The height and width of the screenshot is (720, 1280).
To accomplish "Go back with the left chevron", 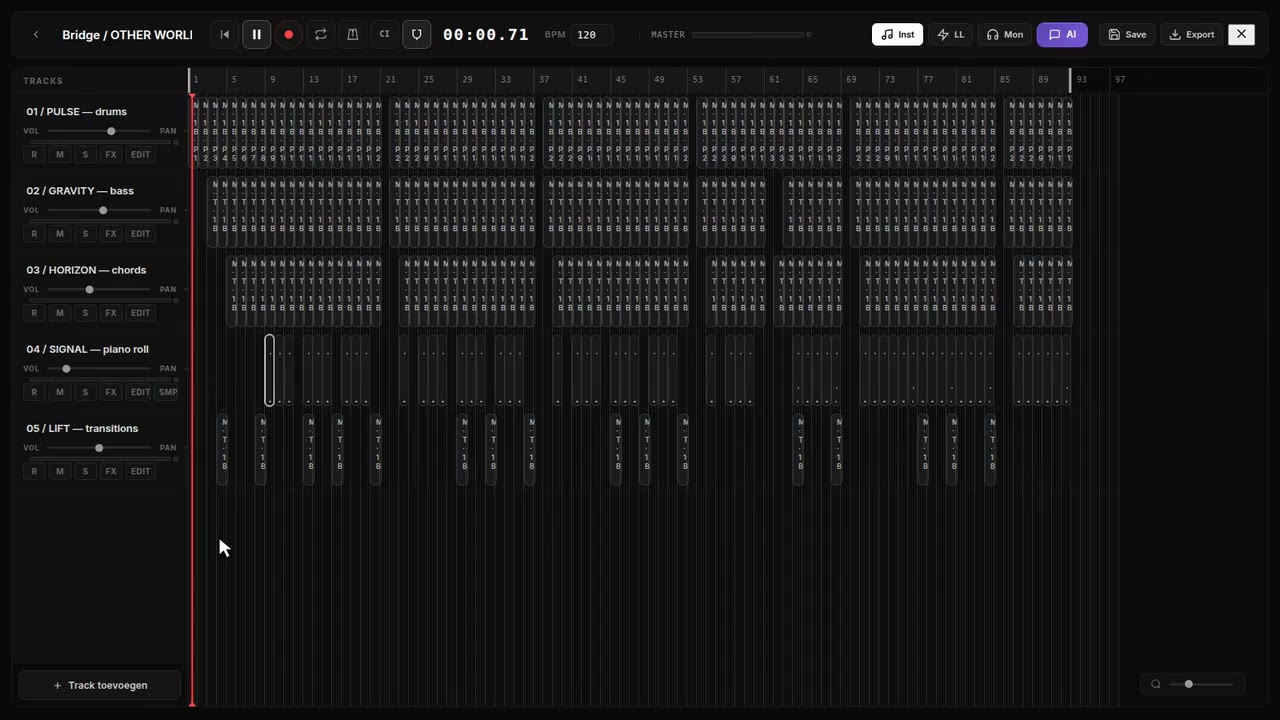I will [x=36, y=35].
